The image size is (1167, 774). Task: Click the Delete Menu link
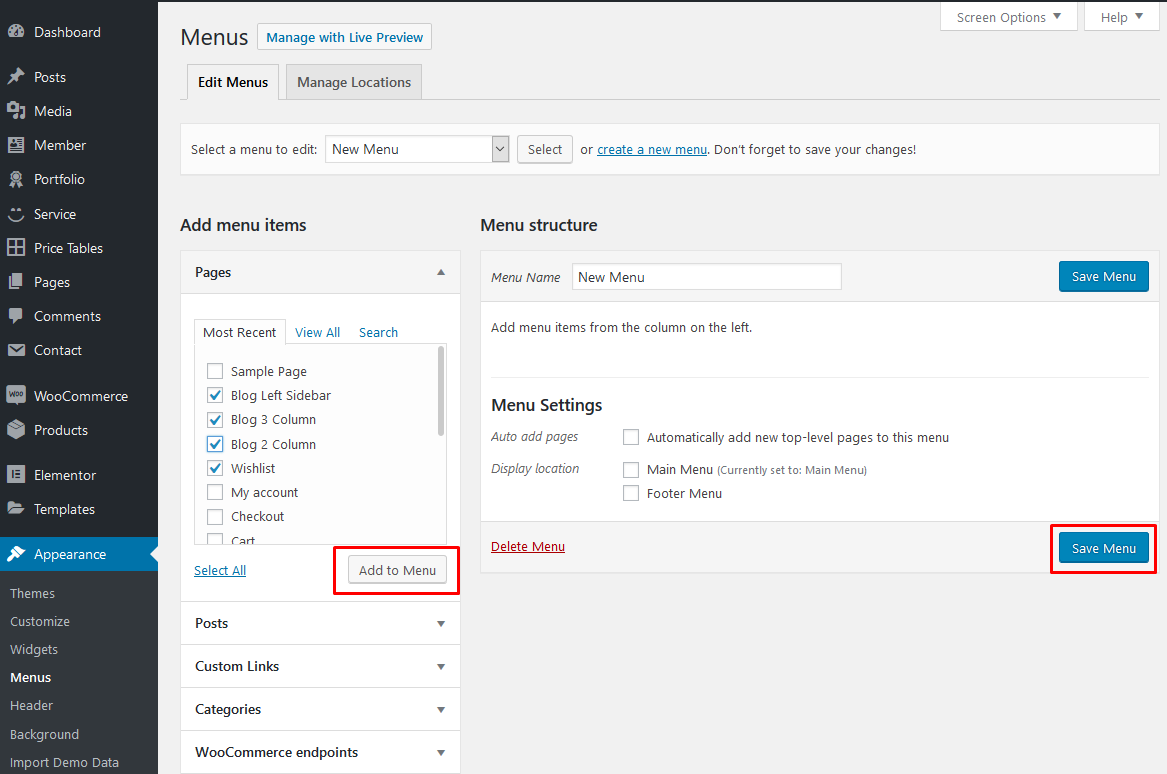point(528,547)
